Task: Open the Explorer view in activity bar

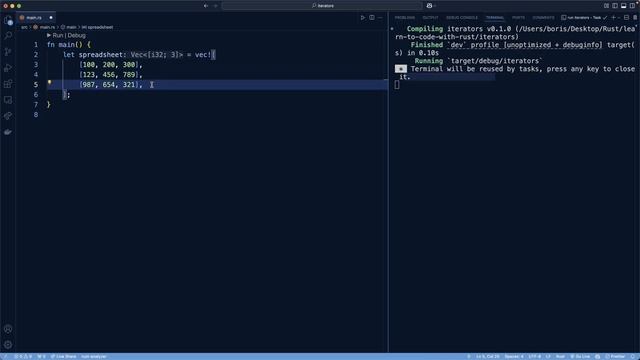Action: pyautogui.click(x=8, y=20)
